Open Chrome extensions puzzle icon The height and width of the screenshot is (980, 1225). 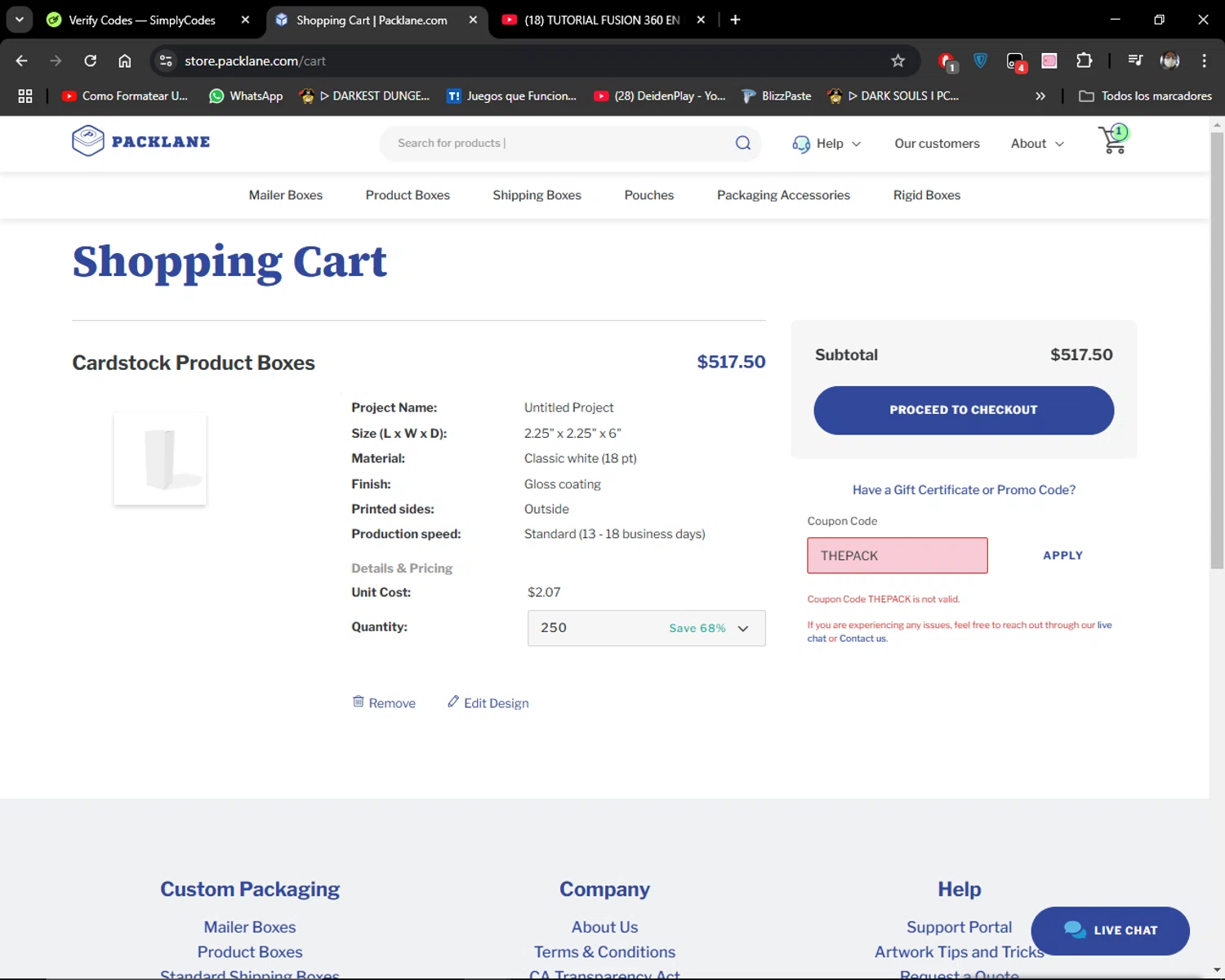[1084, 60]
